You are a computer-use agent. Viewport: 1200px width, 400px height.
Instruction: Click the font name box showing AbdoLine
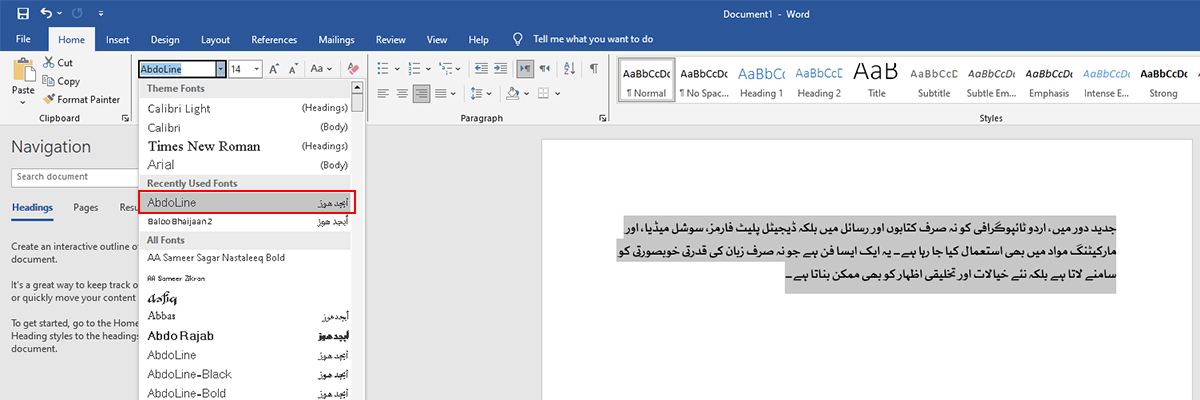(176, 69)
